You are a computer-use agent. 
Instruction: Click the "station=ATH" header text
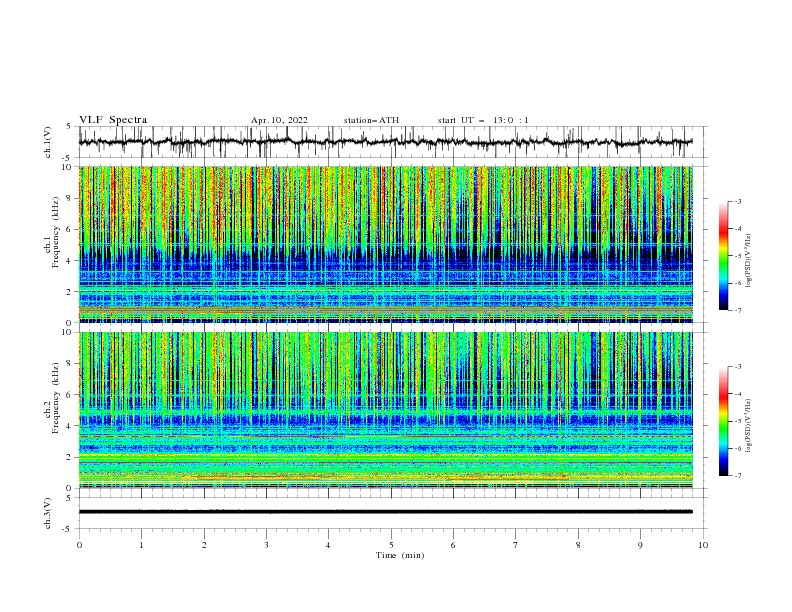(x=371, y=120)
